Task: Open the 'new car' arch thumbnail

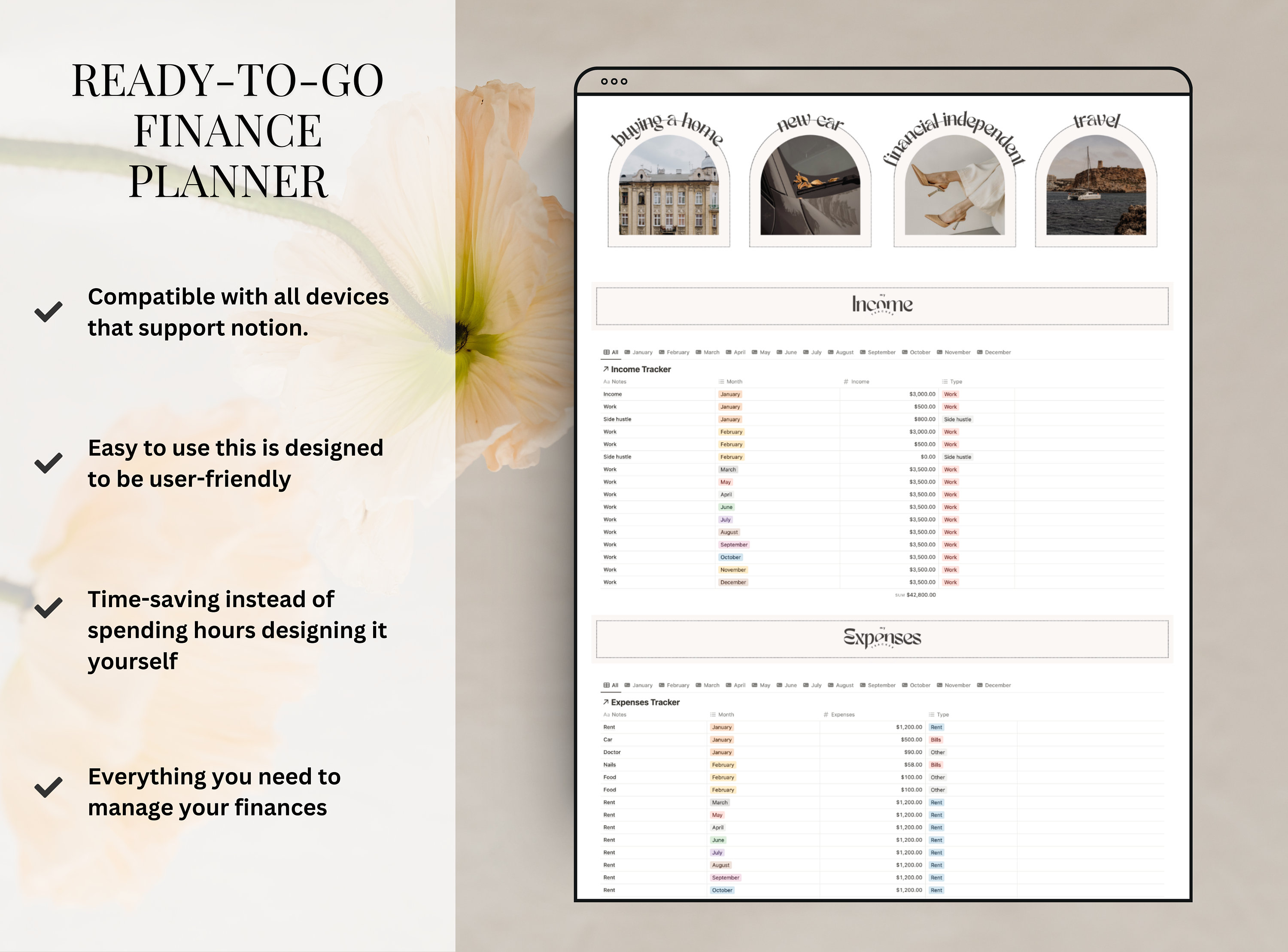Action: pos(810,180)
